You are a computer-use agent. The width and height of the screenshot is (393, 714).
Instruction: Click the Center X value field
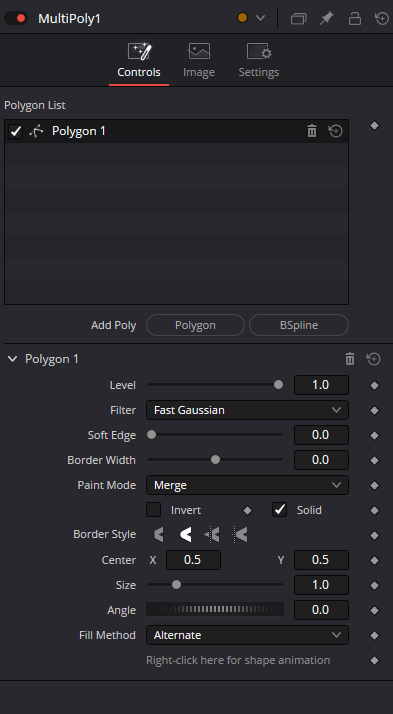pos(193,560)
